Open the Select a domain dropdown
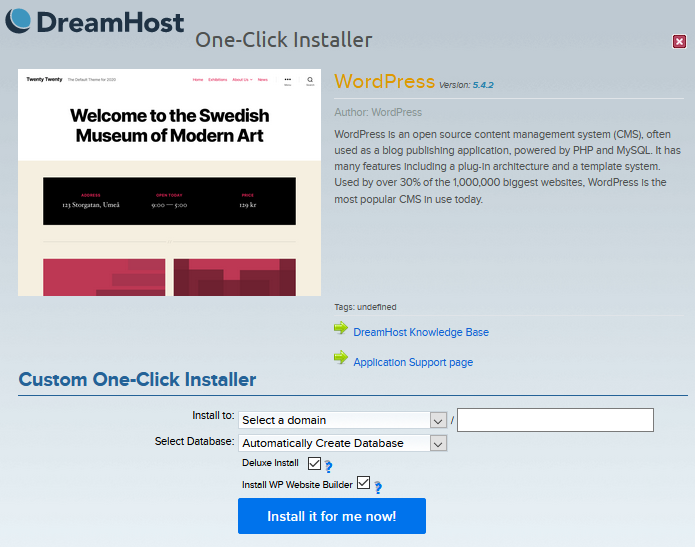The width and height of the screenshot is (695, 547). 343,420
